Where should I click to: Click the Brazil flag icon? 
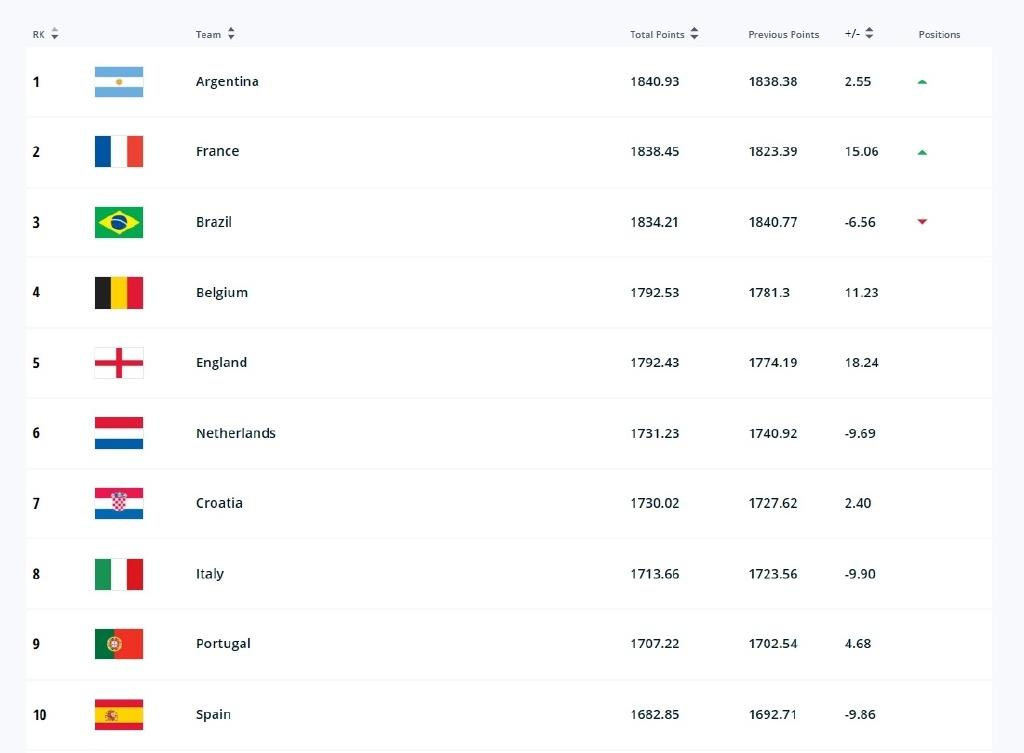pyautogui.click(x=119, y=222)
